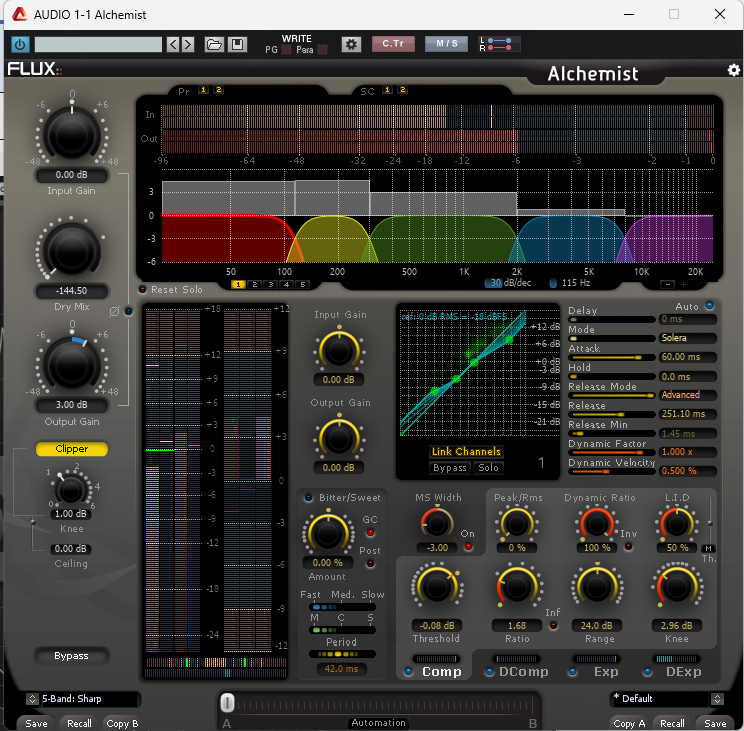Open host toolbar gear settings
The image size is (744, 731).
(x=351, y=45)
